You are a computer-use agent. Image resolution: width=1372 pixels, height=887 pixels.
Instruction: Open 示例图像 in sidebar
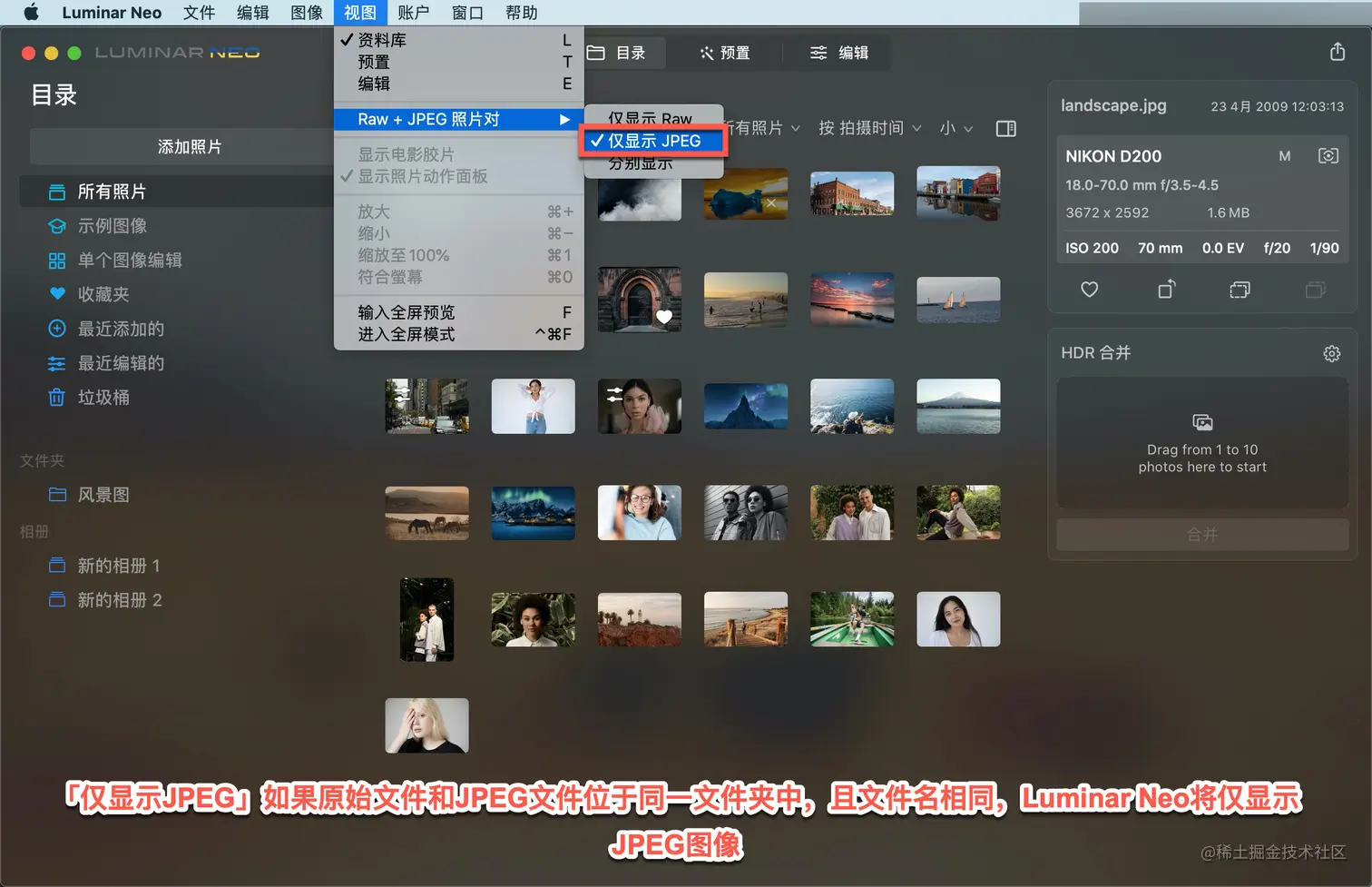112,226
